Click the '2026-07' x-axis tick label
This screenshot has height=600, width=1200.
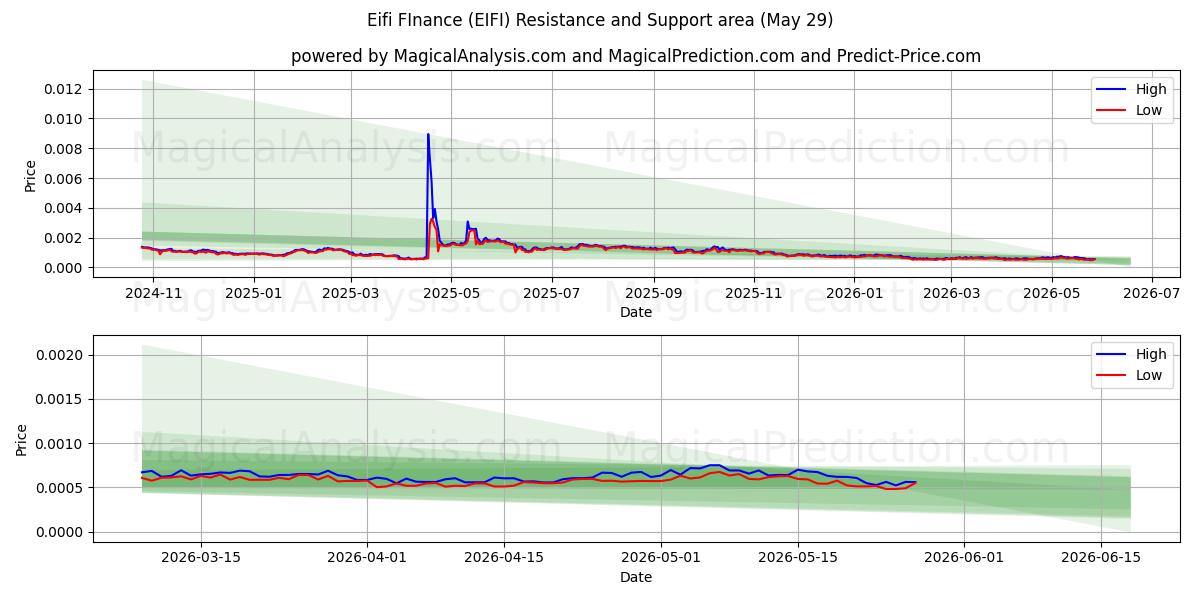[1152, 292]
